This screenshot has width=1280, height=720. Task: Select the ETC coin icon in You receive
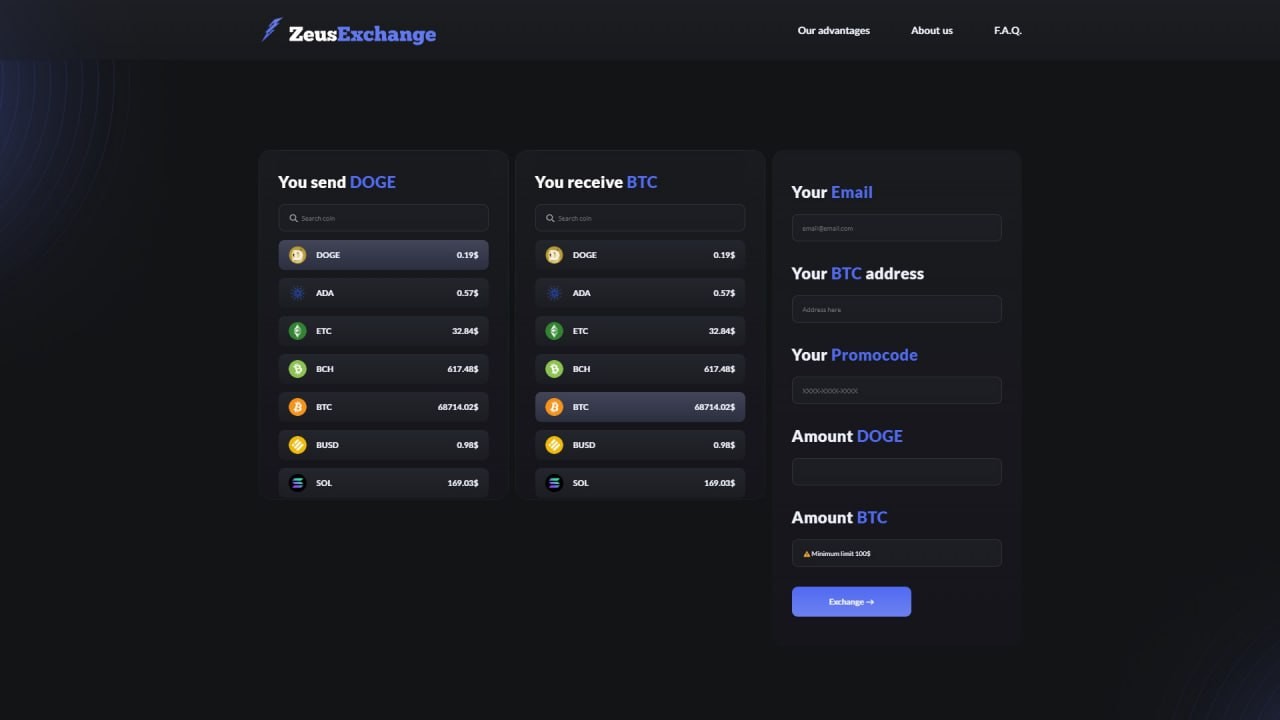(x=554, y=331)
